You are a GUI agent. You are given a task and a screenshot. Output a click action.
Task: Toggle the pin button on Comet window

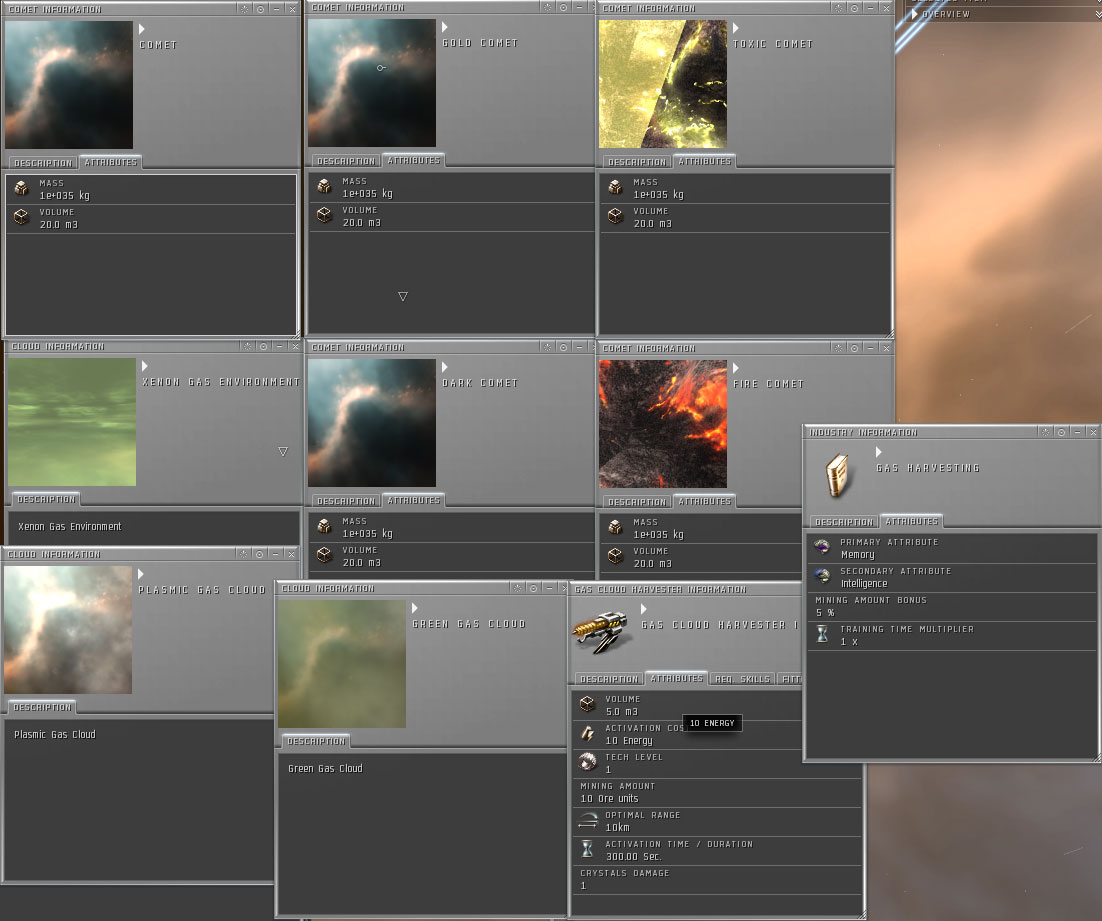pos(261,9)
